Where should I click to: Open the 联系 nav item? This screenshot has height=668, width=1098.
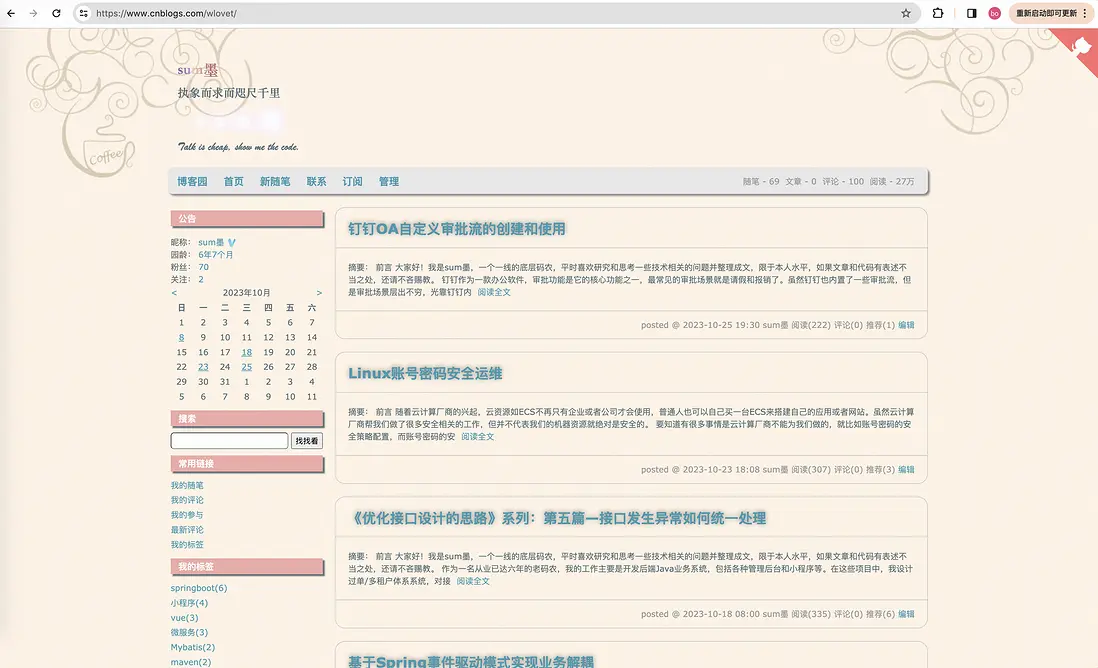point(316,181)
